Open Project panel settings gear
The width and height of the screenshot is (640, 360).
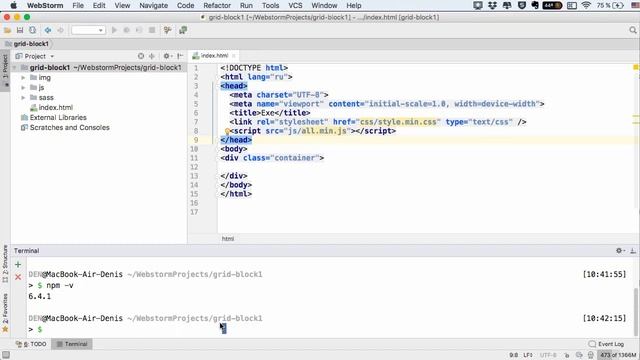[x=168, y=56]
